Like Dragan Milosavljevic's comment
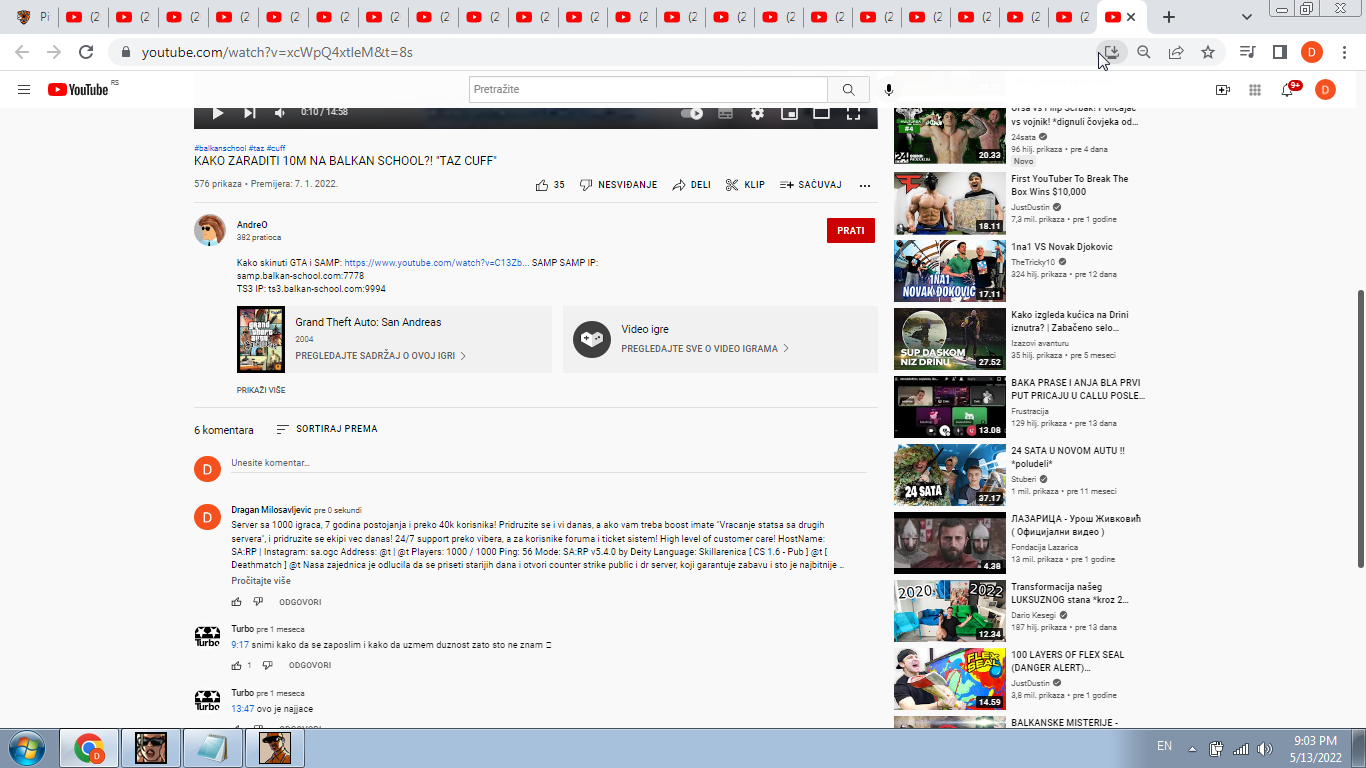Viewport: 1366px width, 768px height. click(x=237, y=602)
